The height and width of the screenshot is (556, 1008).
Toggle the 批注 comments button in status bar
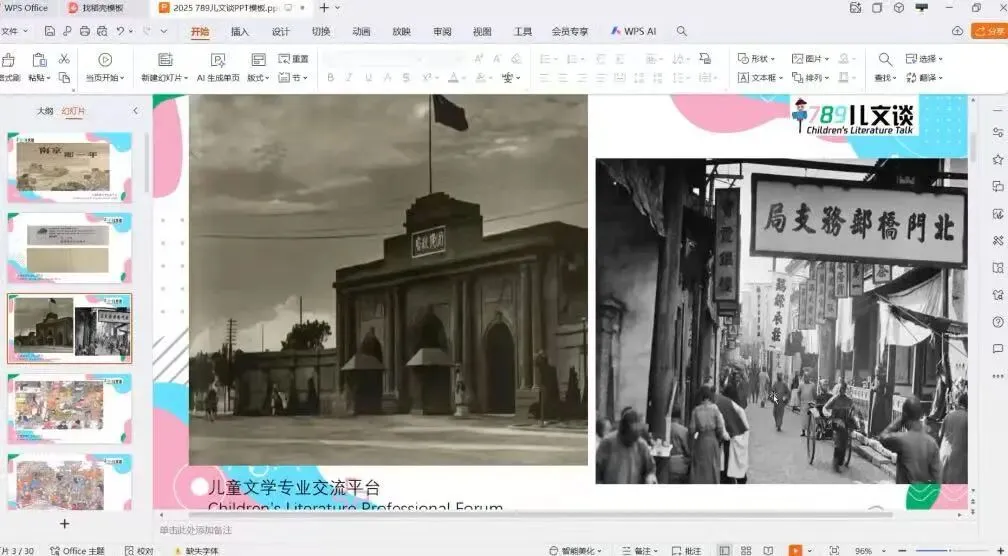[687, 550]
